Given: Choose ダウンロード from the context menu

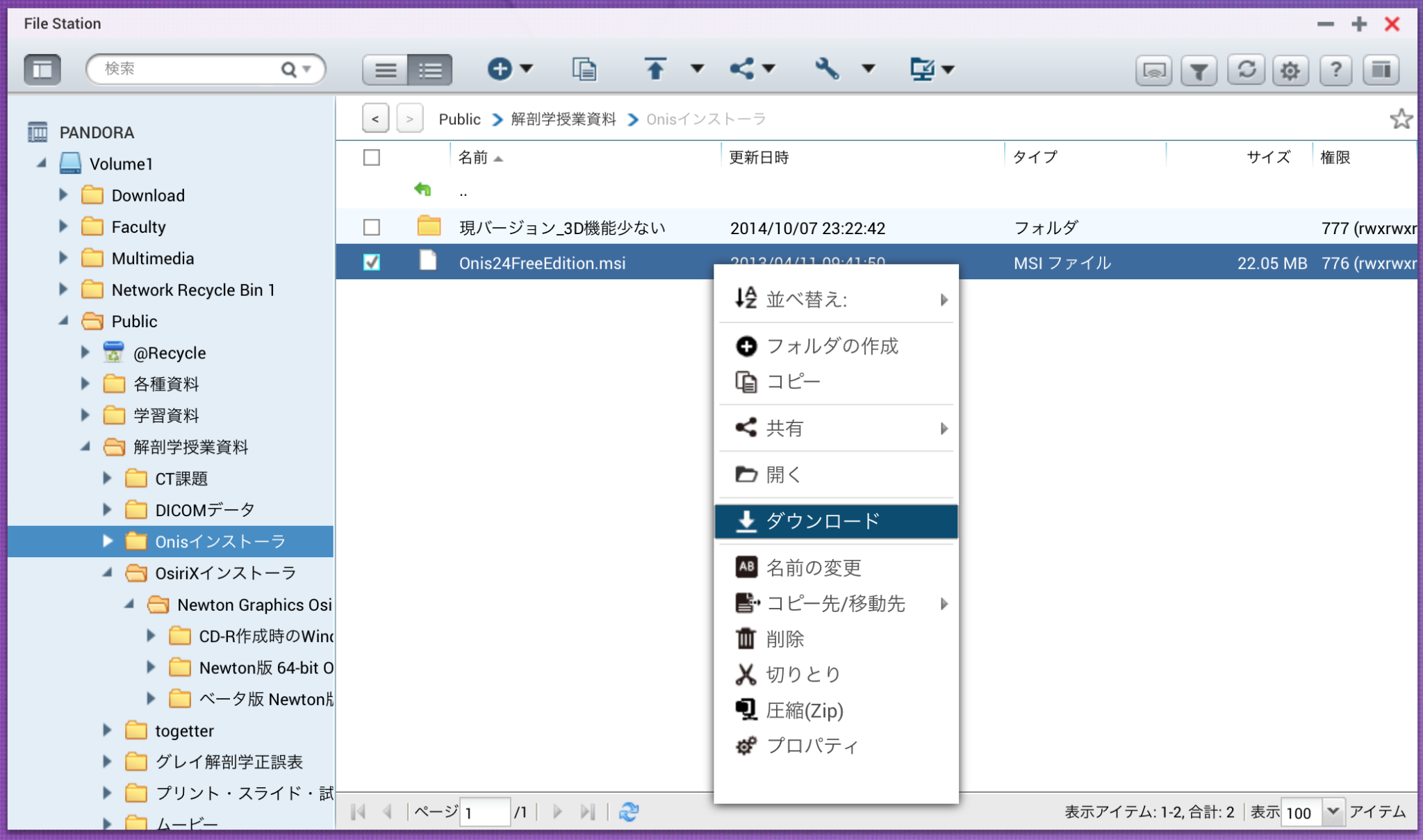Looking at the screenshot, I should click(836, 521).
